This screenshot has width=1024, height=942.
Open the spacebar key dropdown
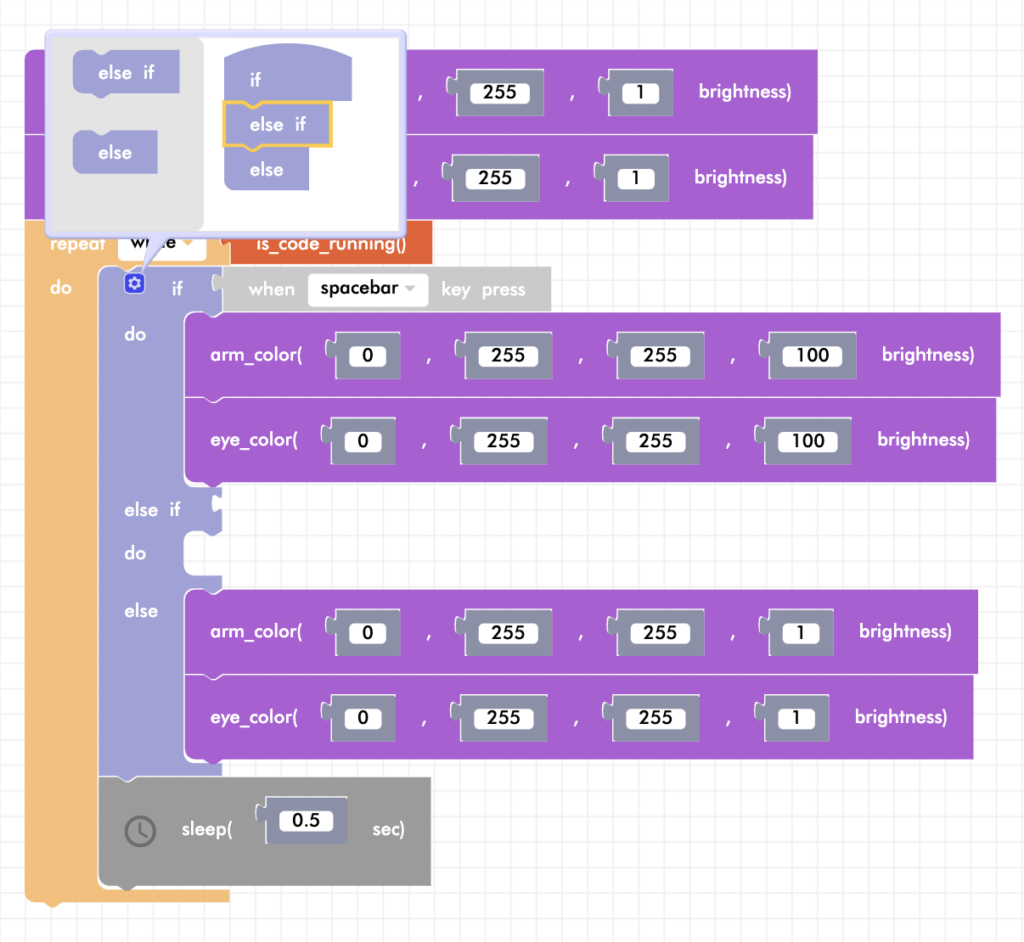367,290
